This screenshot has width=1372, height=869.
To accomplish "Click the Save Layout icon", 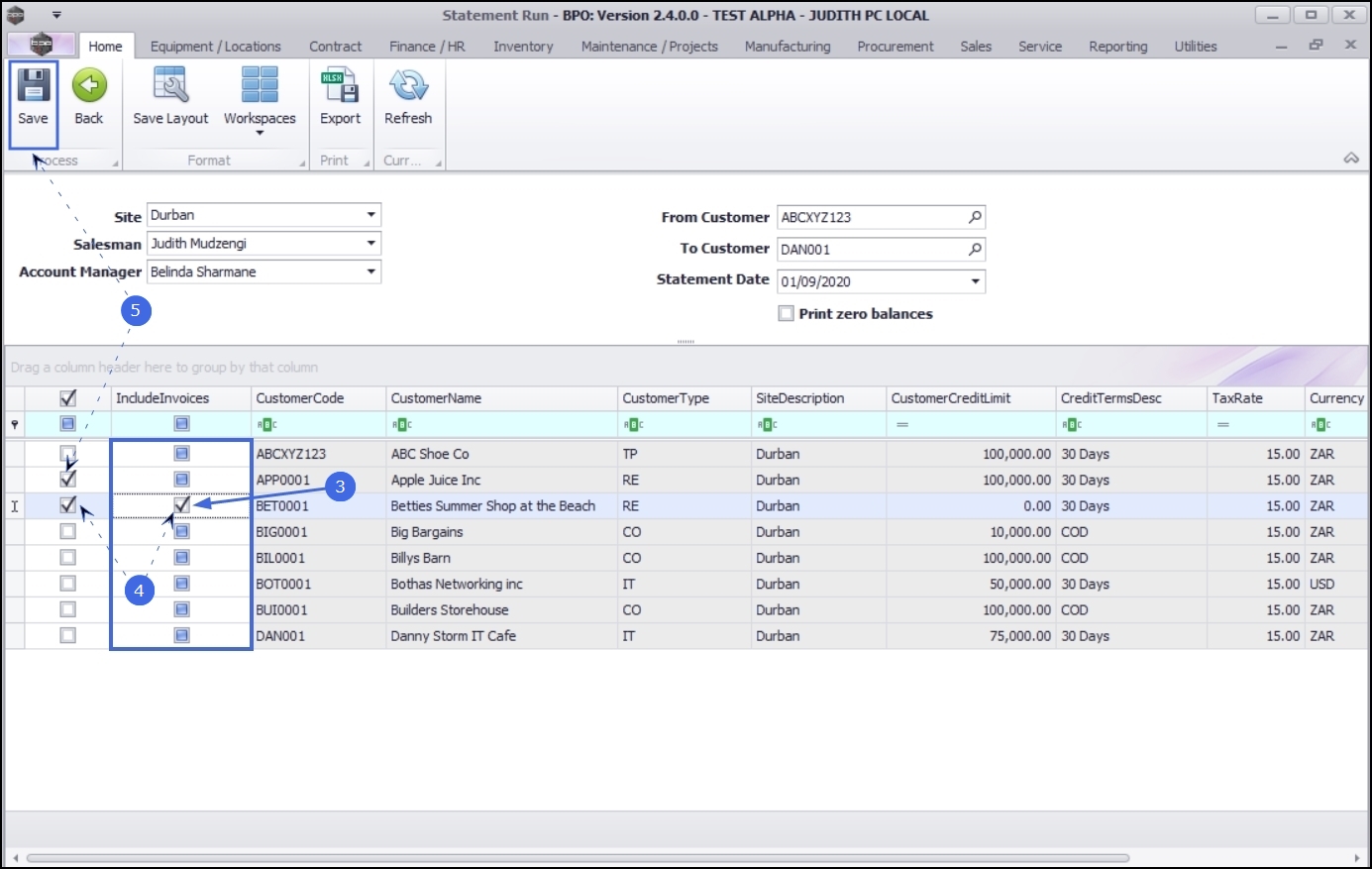I will 170,87.
